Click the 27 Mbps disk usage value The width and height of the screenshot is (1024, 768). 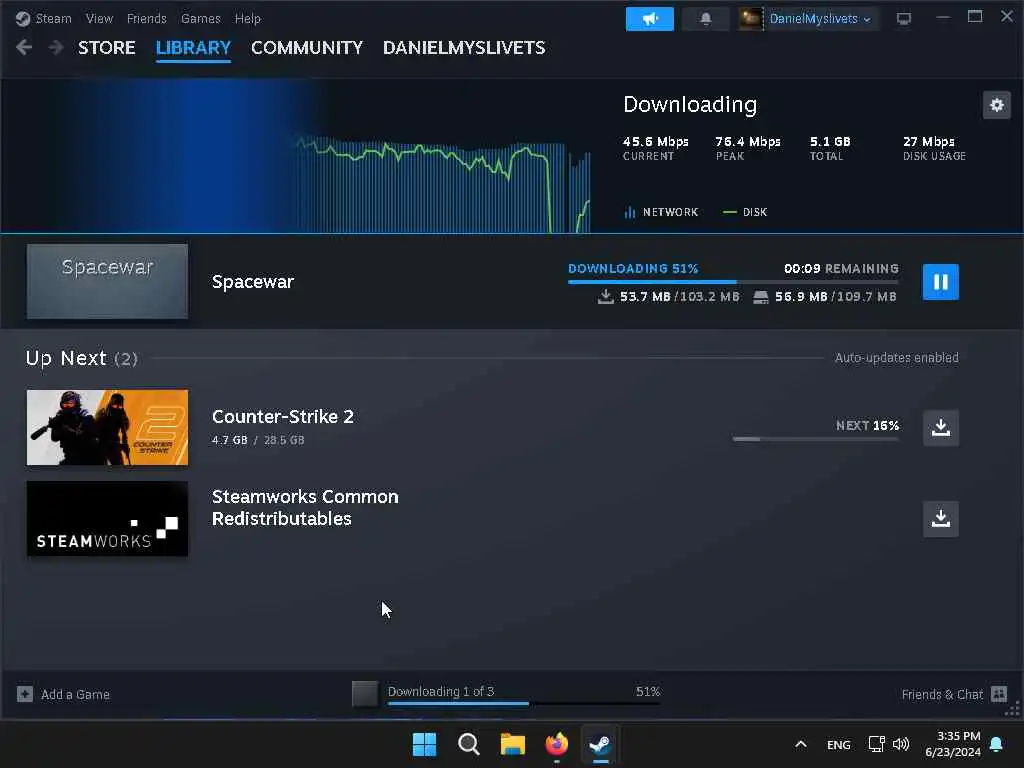929,142
